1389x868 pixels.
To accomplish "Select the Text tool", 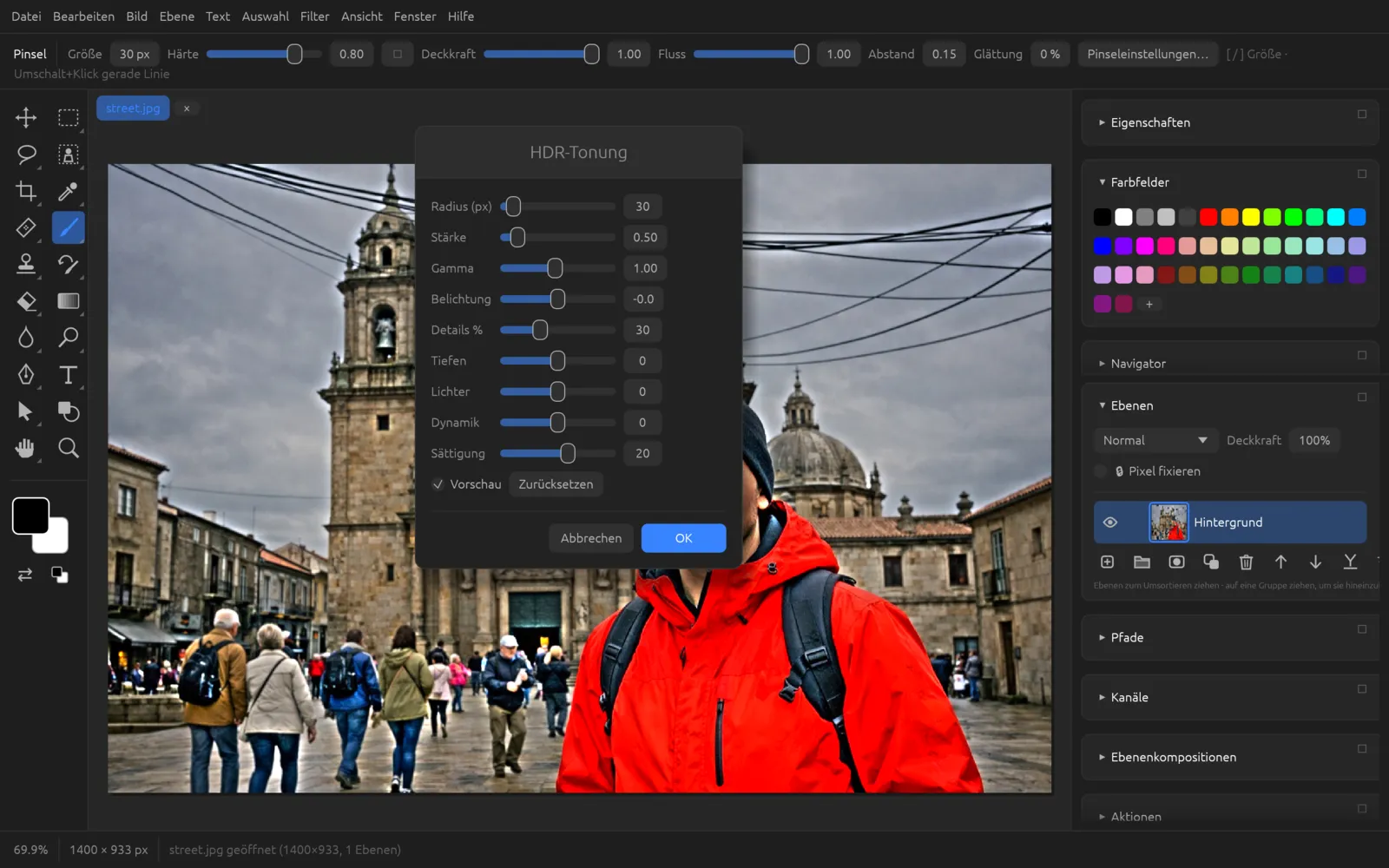I will (x=69, y=374).
